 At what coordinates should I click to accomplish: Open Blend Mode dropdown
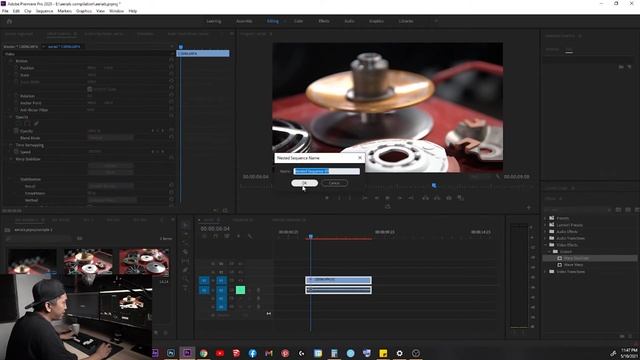tap(111, 138)
